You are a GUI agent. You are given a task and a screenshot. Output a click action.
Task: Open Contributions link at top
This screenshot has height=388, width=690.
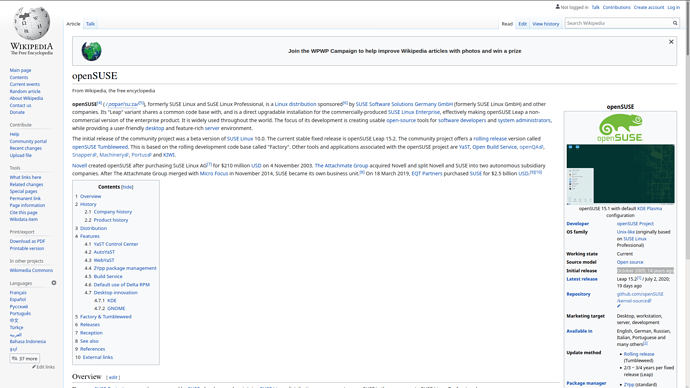point(617,7)
